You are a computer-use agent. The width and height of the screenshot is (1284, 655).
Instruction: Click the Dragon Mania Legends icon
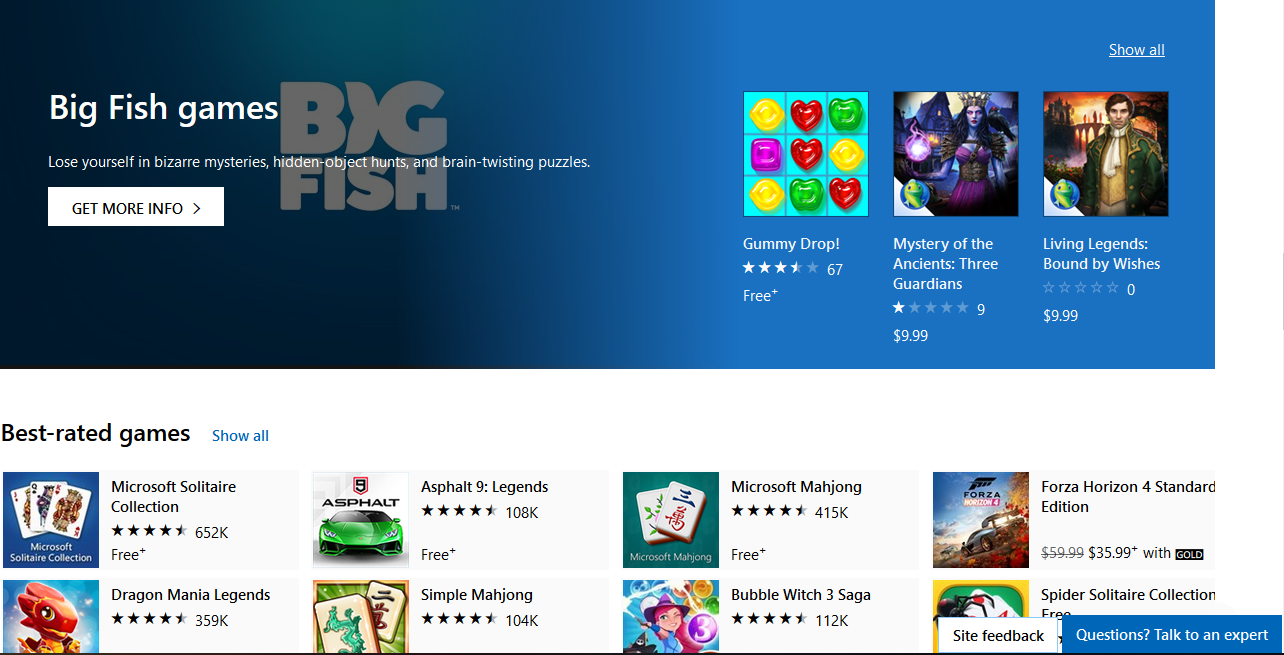pos(51,617)
